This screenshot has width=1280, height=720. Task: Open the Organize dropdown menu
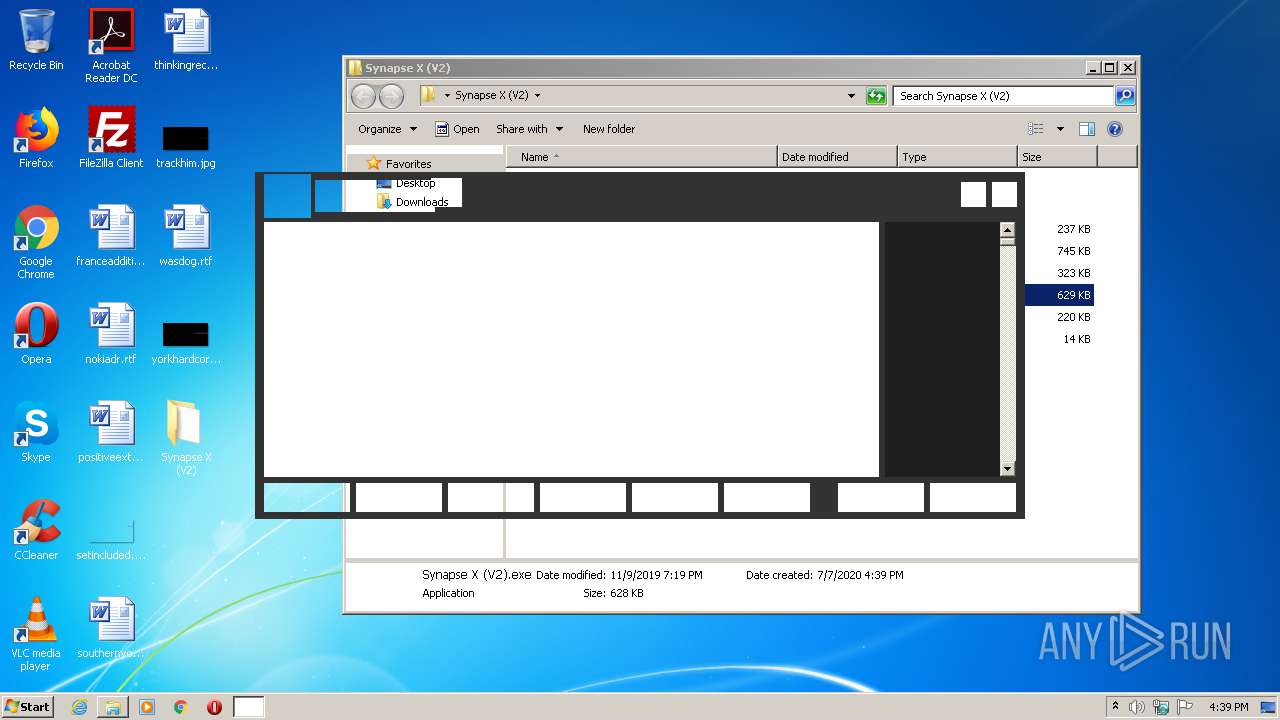coord(388,129)
